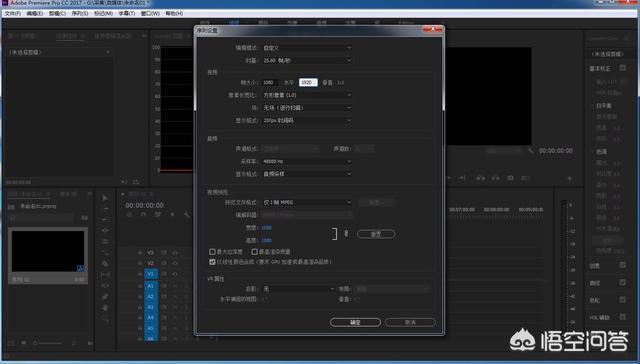Viewport: 640px width, 364px height.
Task: Click the blue preview 高度 value
Action: click(x=267, y=240)
